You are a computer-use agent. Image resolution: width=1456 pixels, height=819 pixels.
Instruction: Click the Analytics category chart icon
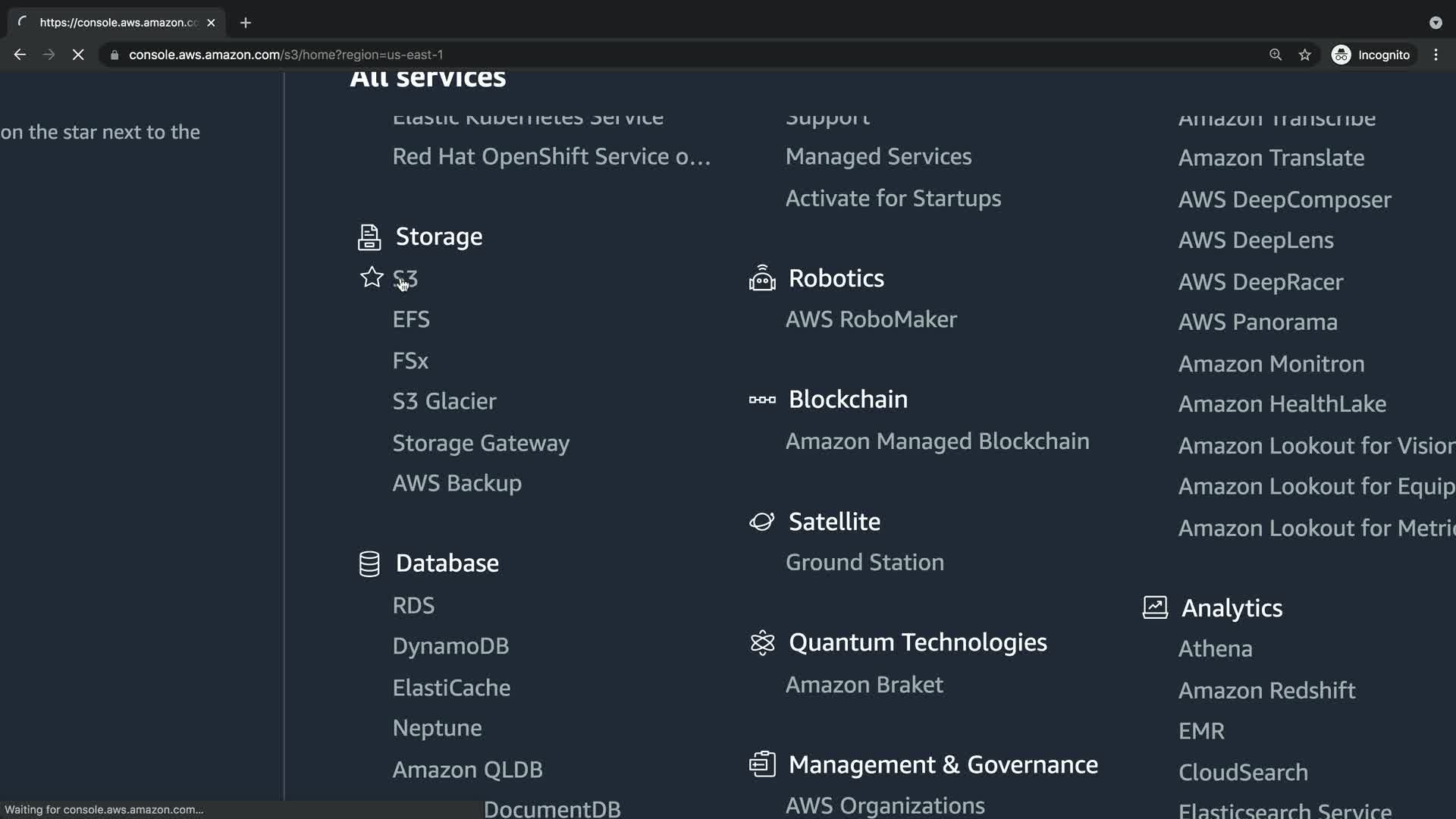click(x=1155, y=607)
